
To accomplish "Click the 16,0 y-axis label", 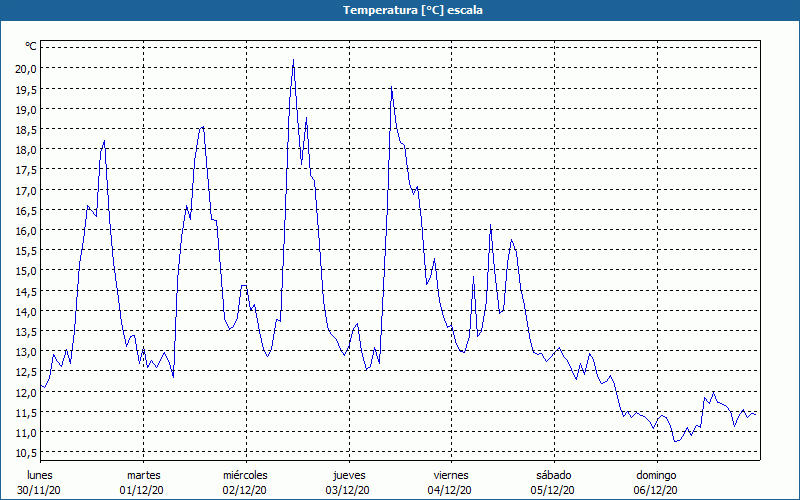I will pos(26,231).
